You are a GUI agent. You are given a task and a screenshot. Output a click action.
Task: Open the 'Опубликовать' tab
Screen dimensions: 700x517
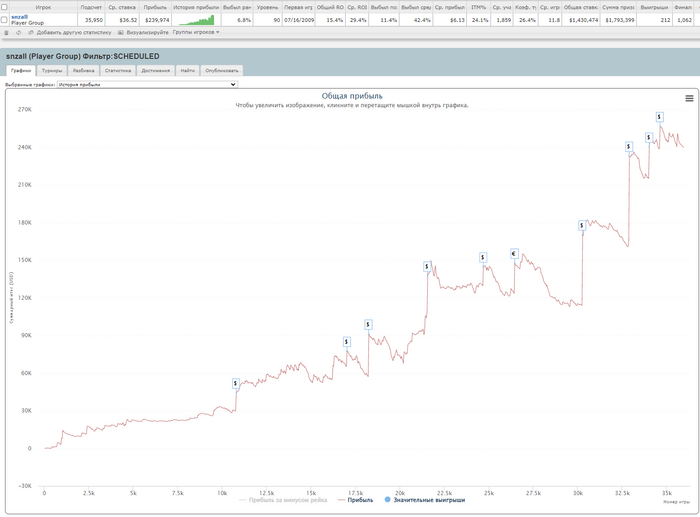222,71
